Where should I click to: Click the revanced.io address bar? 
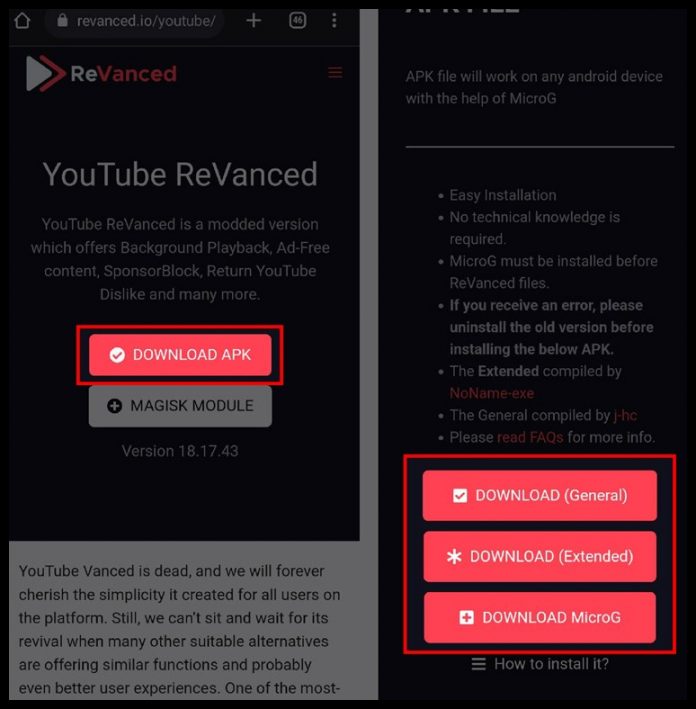[144, 20]
